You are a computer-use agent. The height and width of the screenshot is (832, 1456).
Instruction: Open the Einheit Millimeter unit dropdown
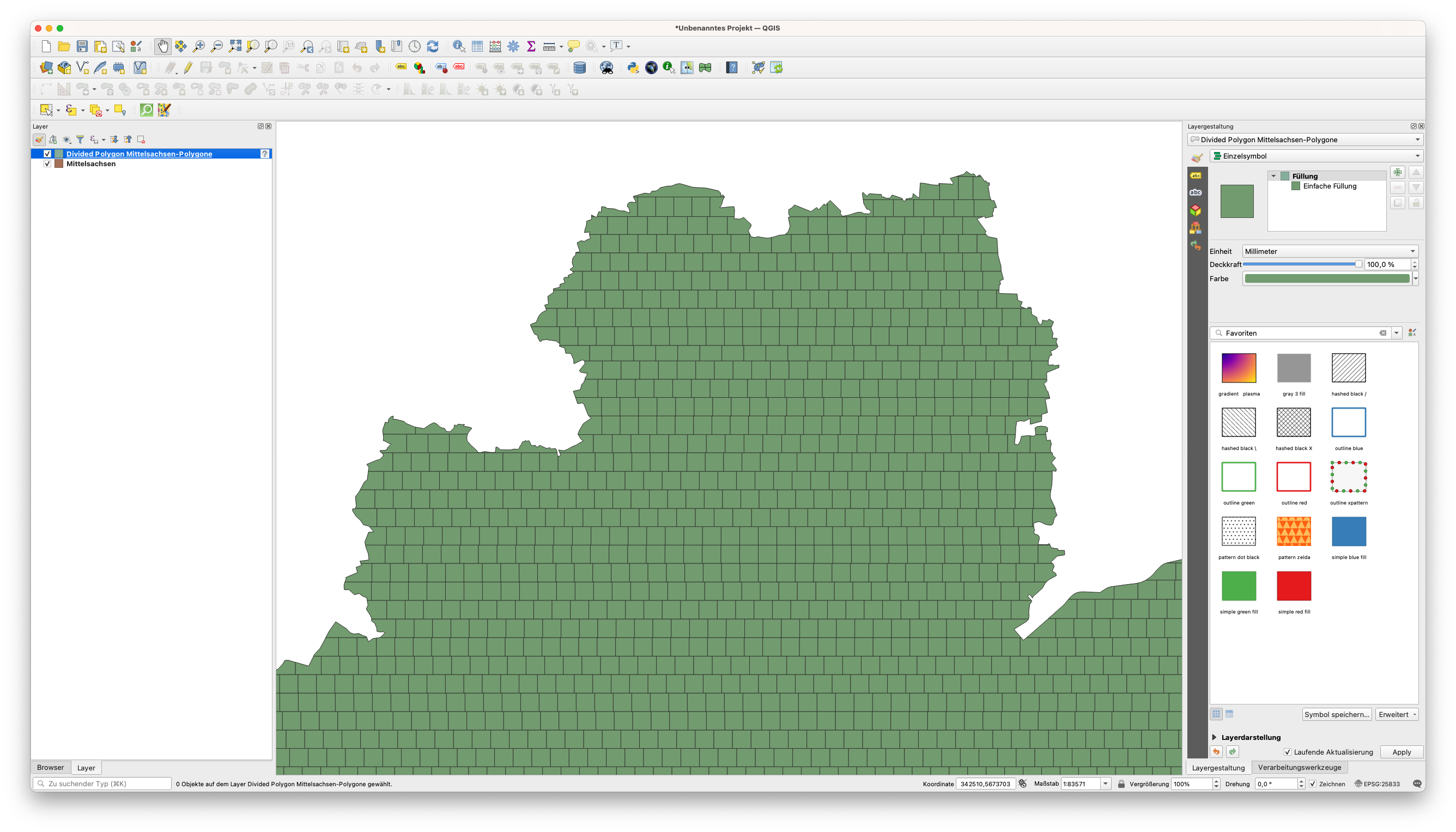1330,251
